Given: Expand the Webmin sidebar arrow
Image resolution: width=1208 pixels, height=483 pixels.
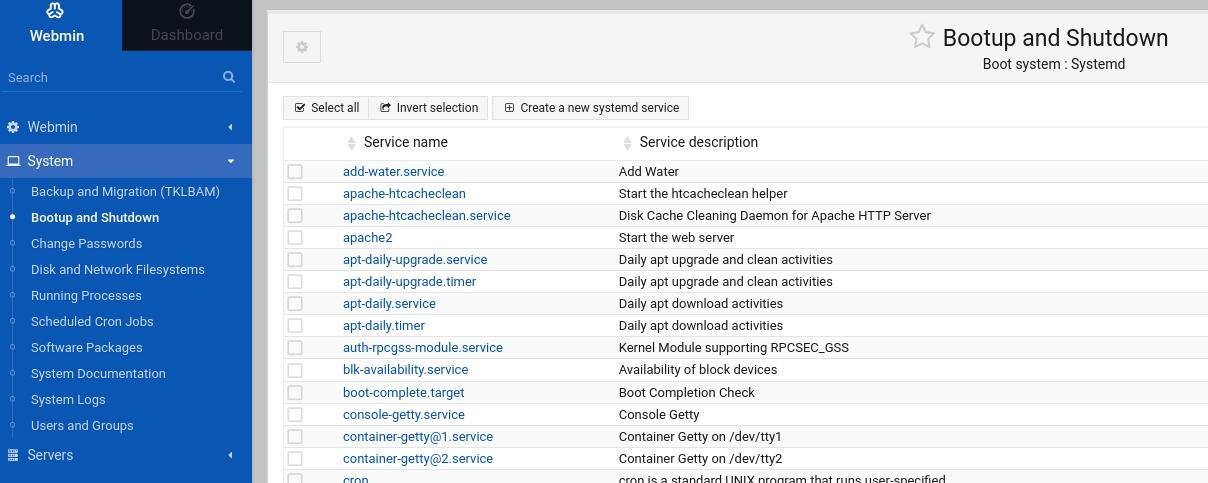Looking at the screenshot, I should click(230, 127).
